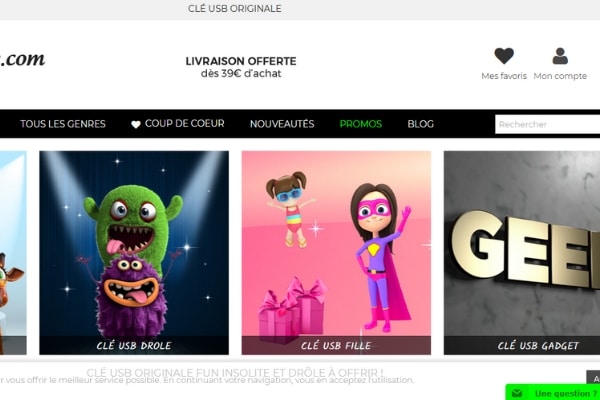600x400 pixels.
Task: Open the Blog page
Action: [x=421, y=124]
